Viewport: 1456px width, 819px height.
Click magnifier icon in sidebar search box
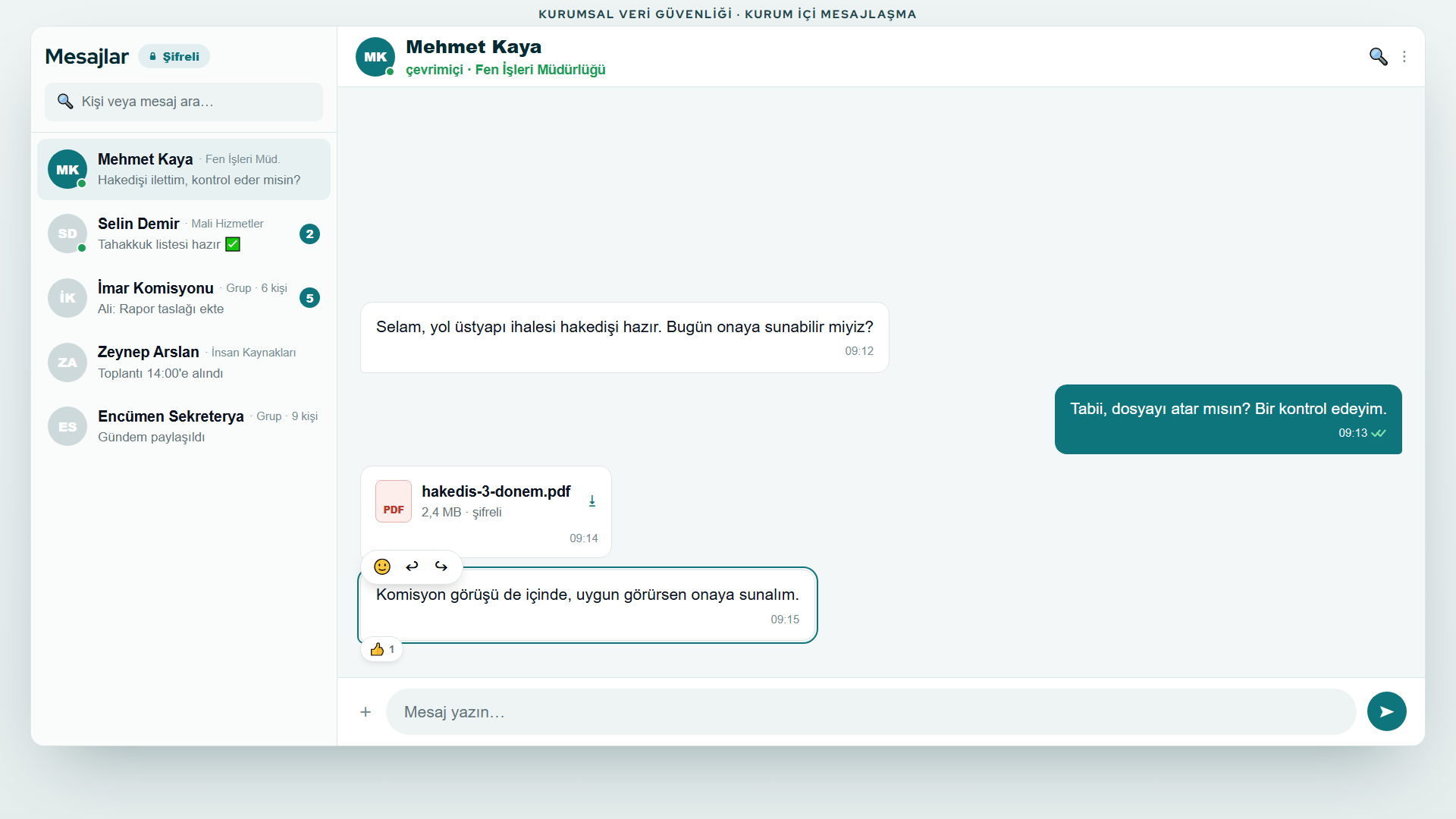(65, 102)
